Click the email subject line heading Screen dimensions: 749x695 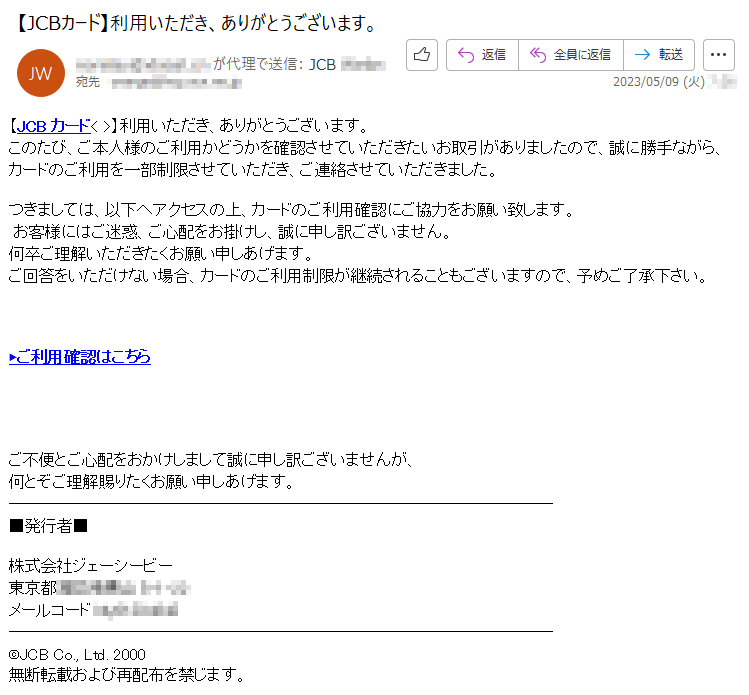196,23
